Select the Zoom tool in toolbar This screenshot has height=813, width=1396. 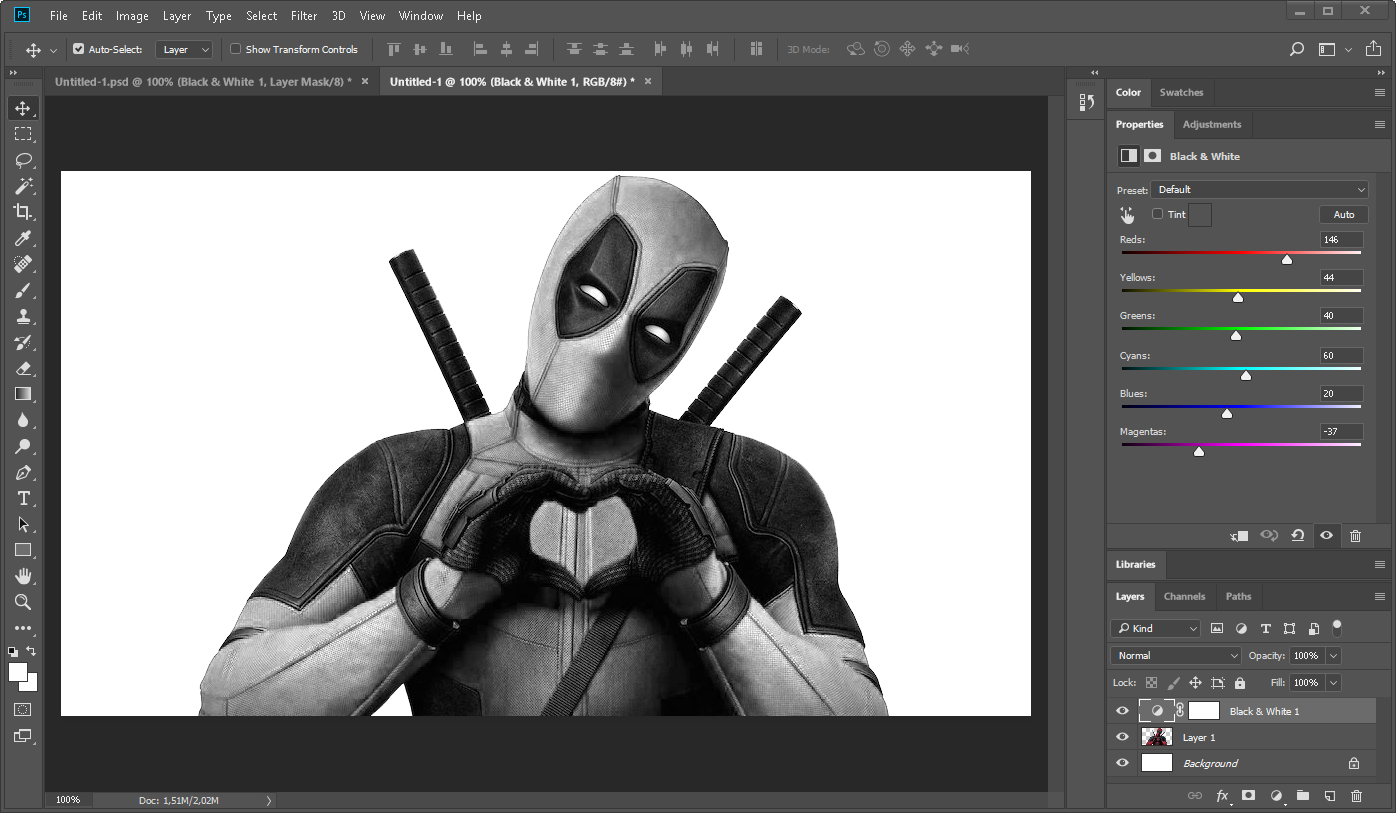[x=23, y=602]
